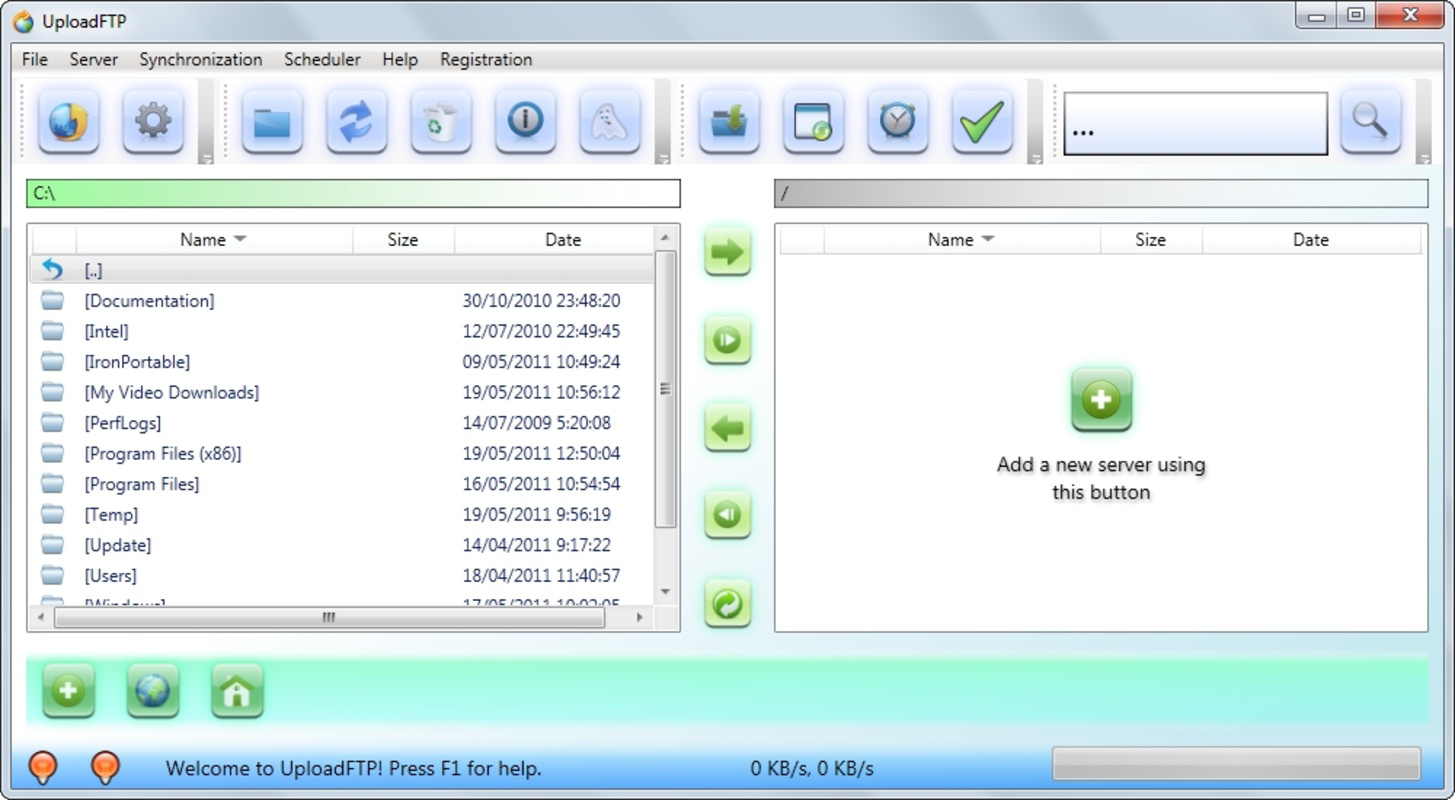
Task: Click the bottom bar globe icon
Action: [152, 690]
